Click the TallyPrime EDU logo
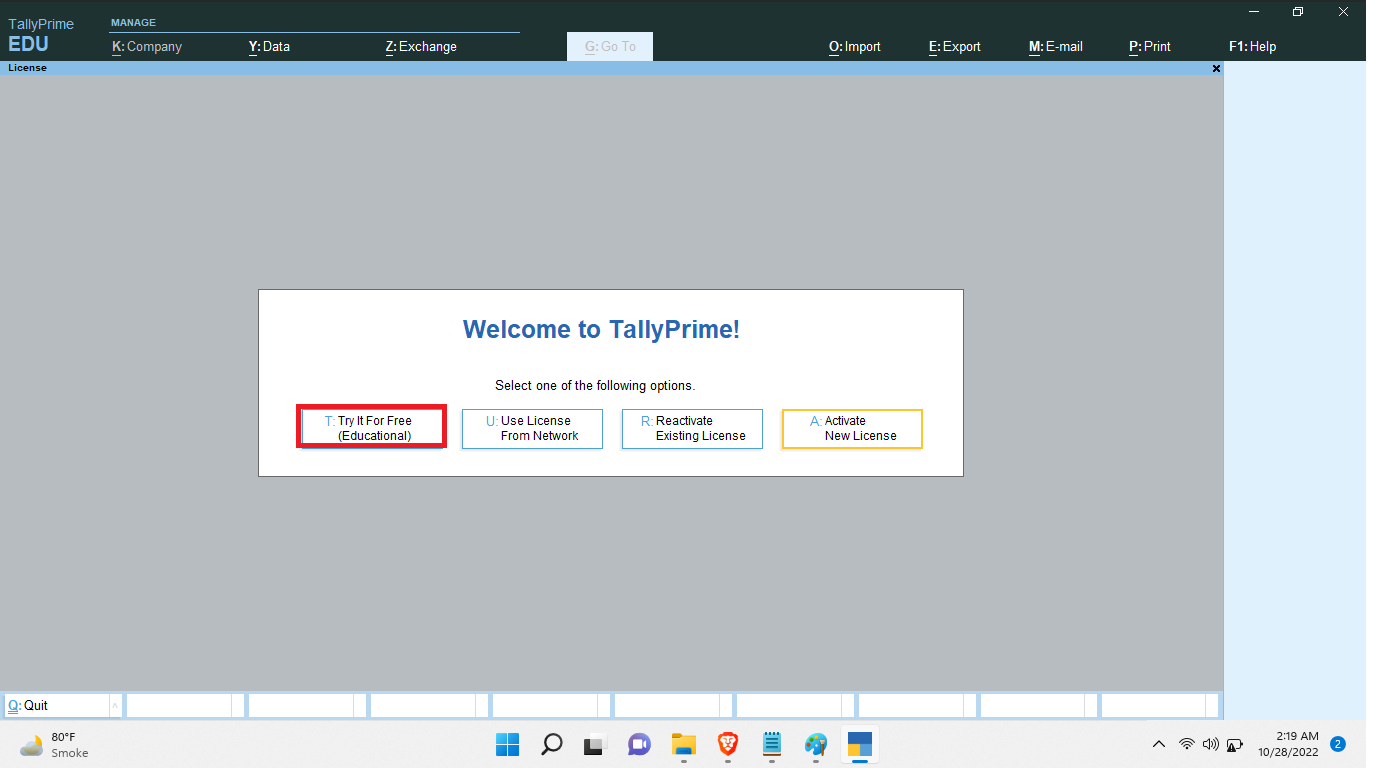The height and width of the screenshot is (778, 1378). (x=41, y=35)
